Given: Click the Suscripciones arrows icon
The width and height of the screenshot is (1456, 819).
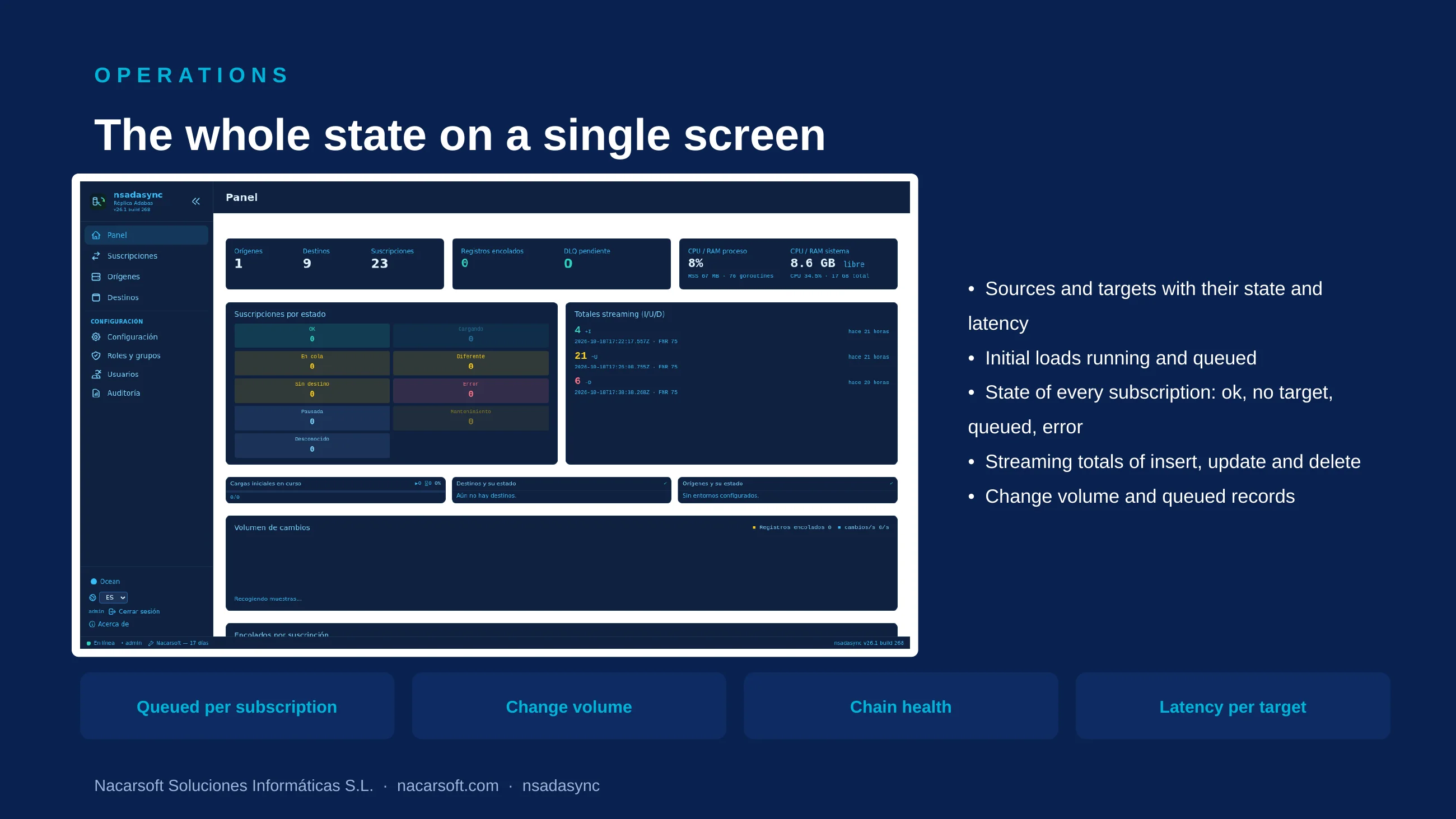Looking at the screenshot, I should click(x=96, y=256).
